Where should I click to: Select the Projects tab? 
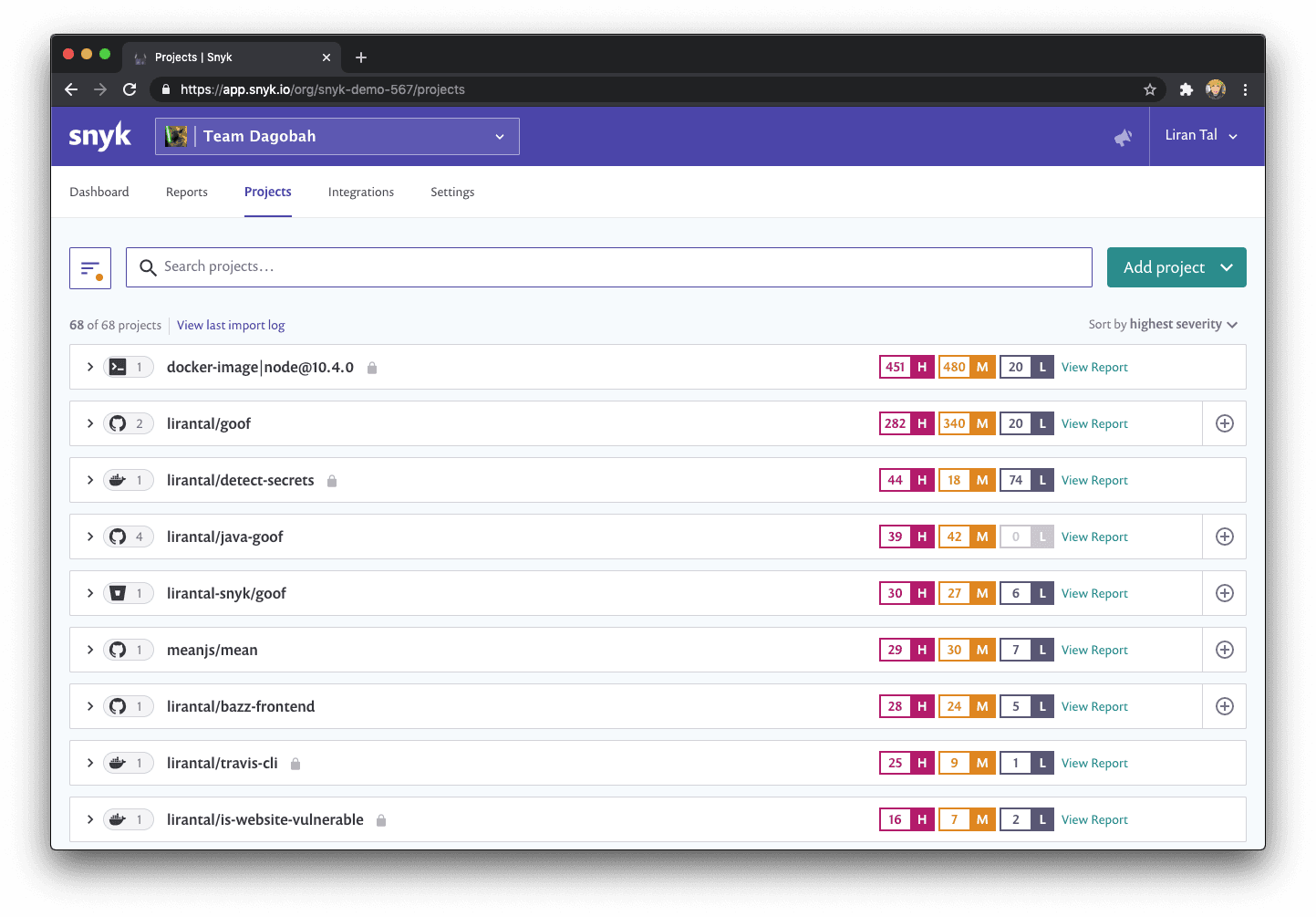(268, 192)
